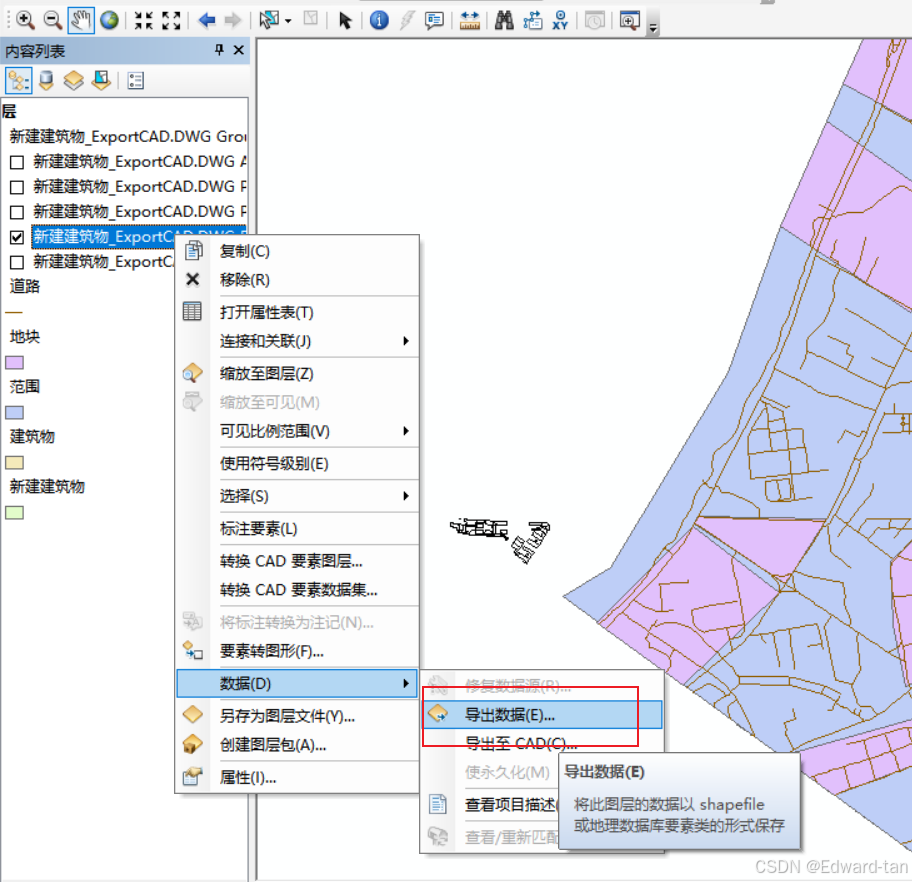This screenshot has height=882, width=912.
Task: Select the 道路 layer
Action: 25,286
